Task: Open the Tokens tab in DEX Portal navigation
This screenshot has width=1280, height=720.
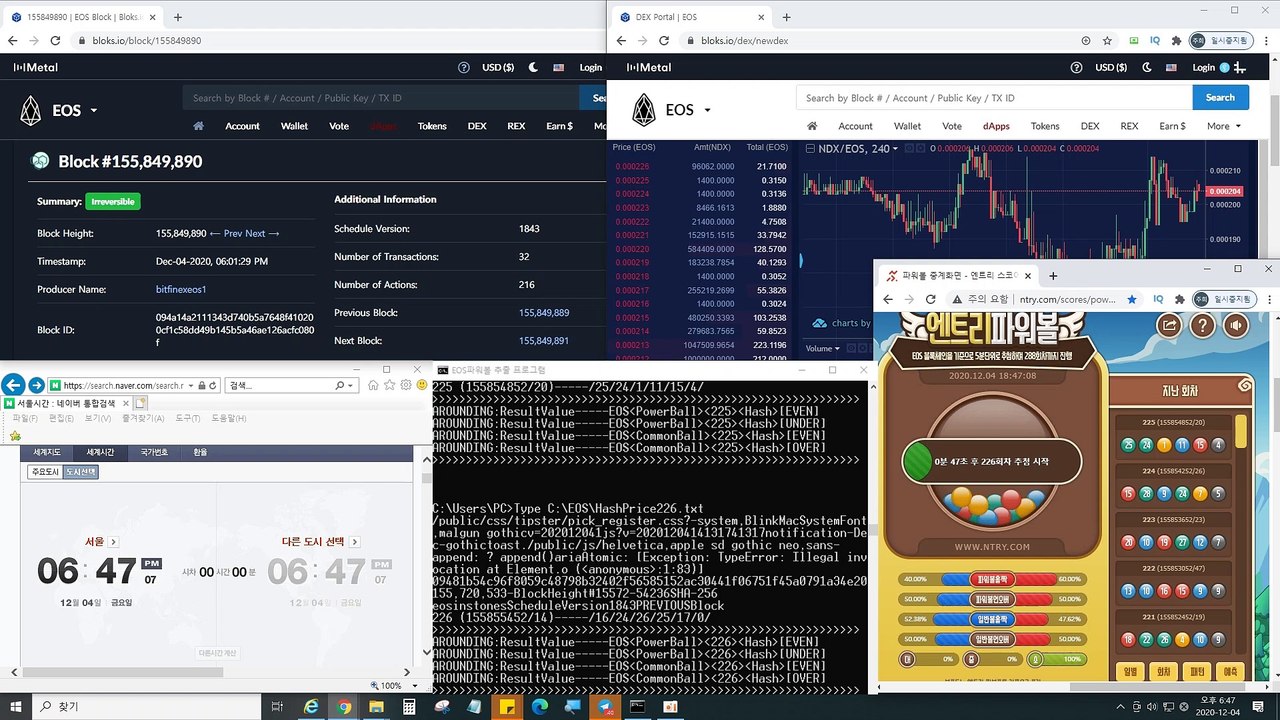Action: 1045,126
